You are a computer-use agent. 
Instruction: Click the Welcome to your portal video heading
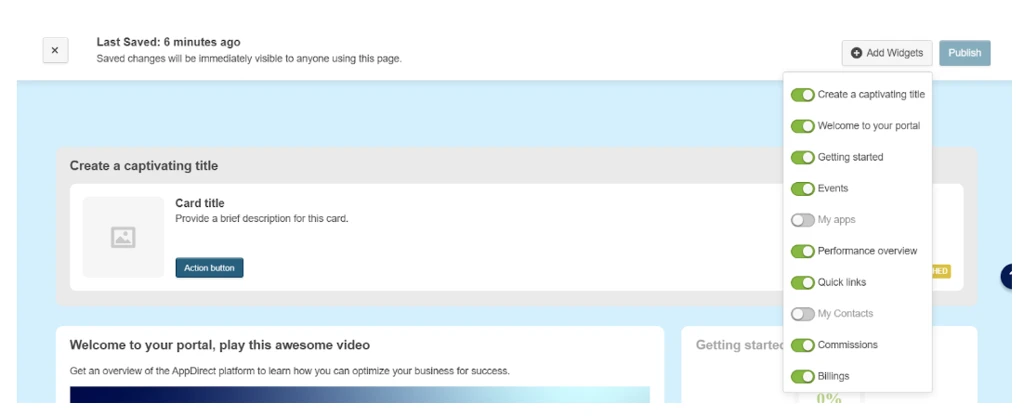219,345
